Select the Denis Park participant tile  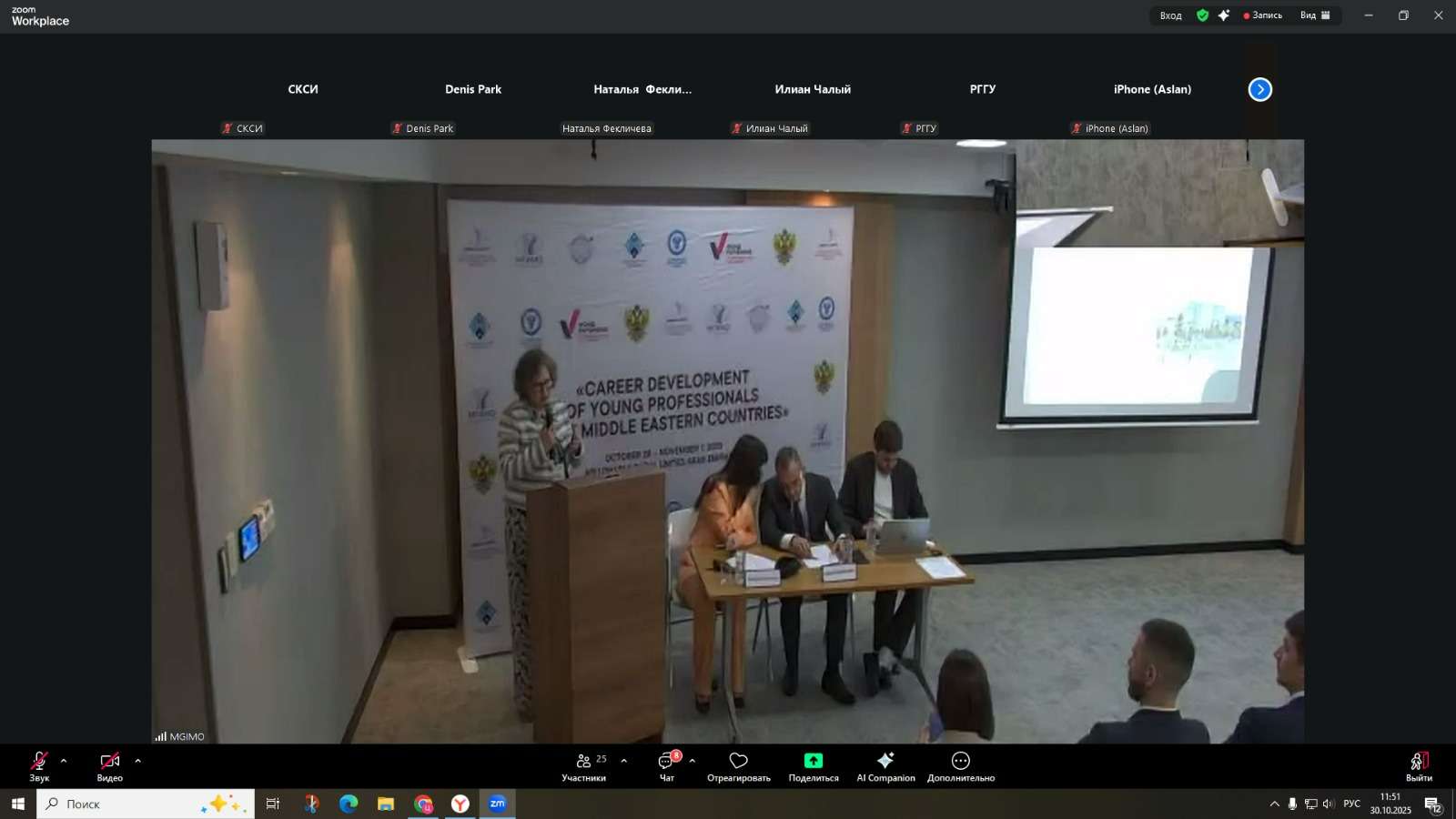(473, 89)
